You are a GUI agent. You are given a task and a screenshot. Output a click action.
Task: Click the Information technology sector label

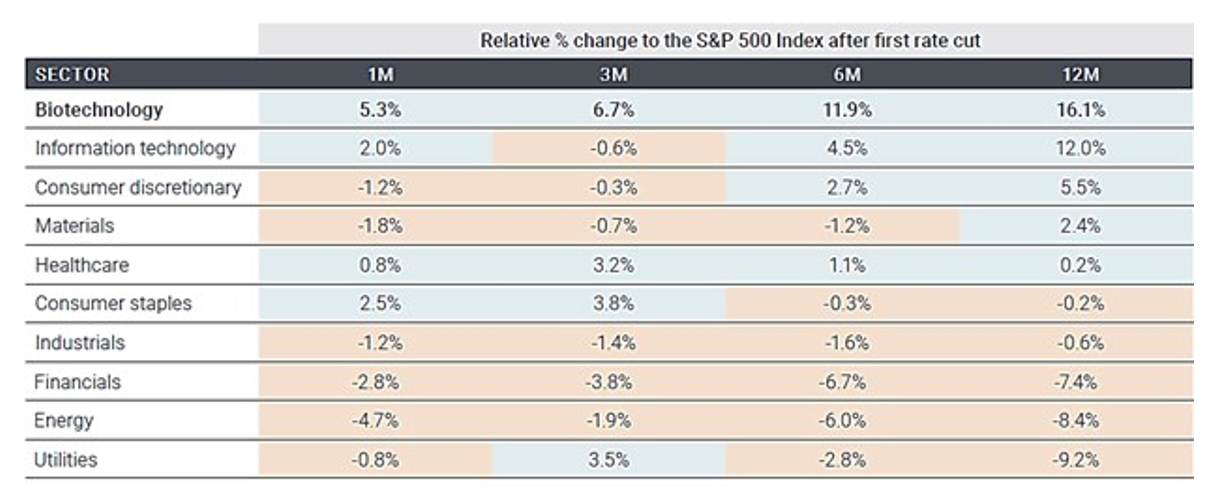[x=135, y=148]
